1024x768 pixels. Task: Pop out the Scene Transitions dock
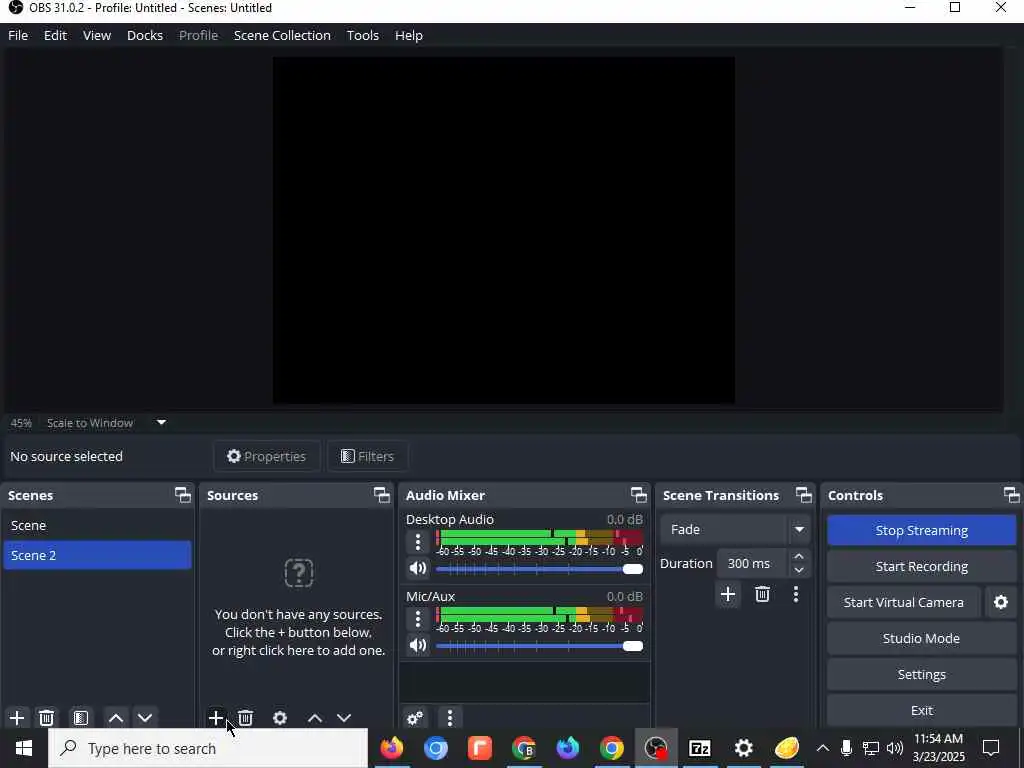[x=804, y=495]
